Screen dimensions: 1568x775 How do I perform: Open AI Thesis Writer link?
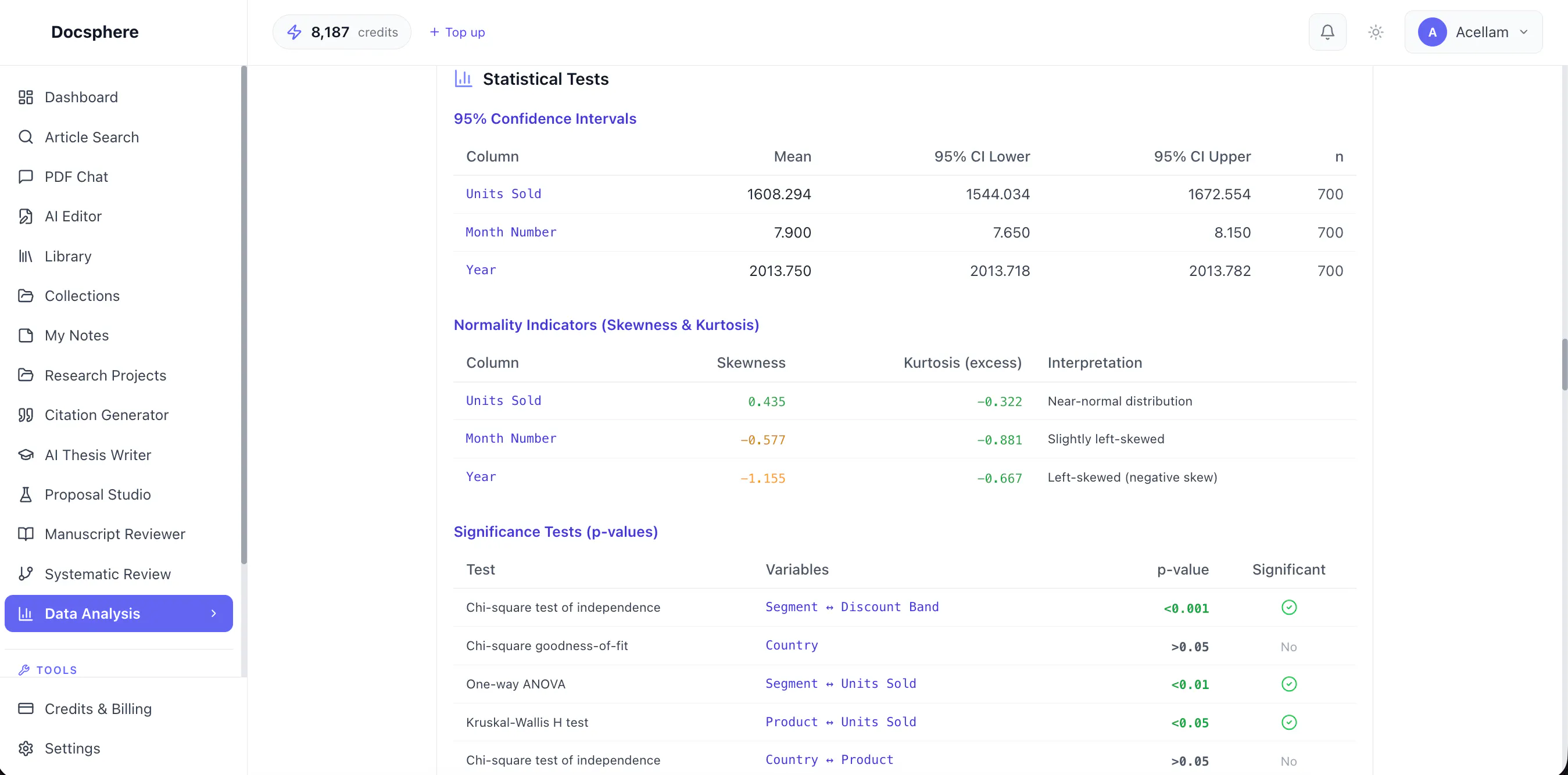119,454
